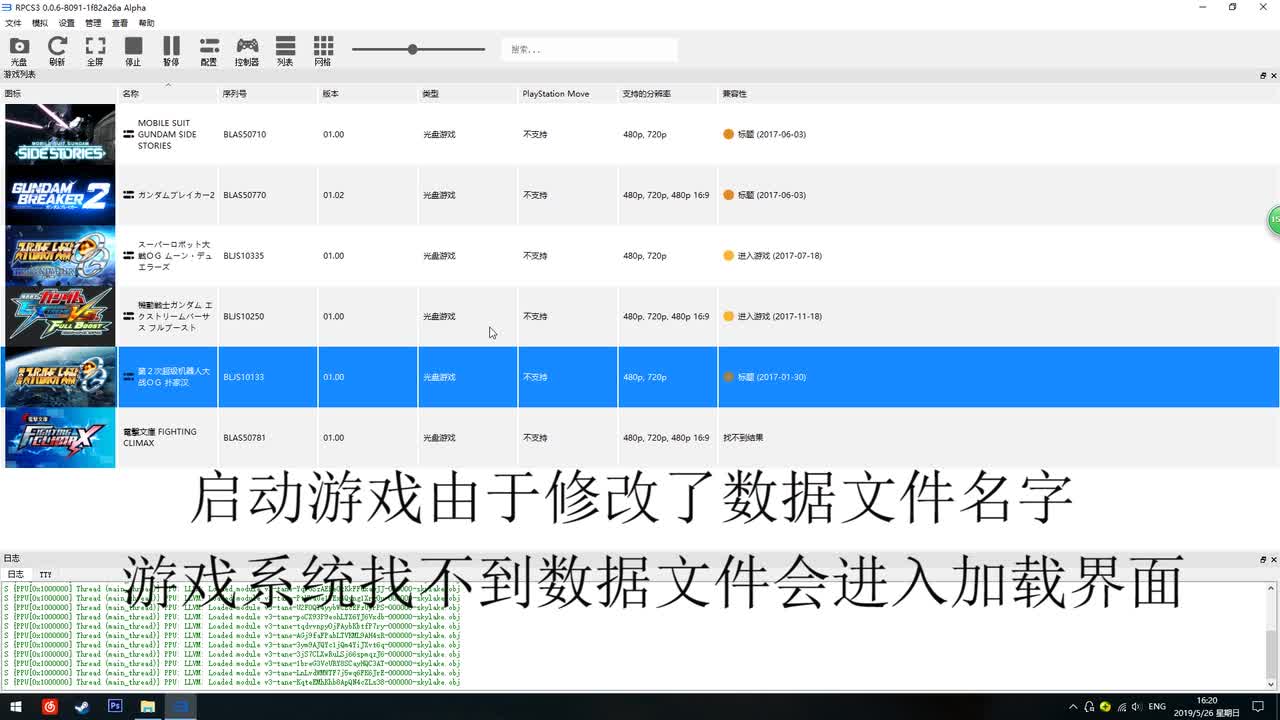Close the game list panel

pos(1274,75)
